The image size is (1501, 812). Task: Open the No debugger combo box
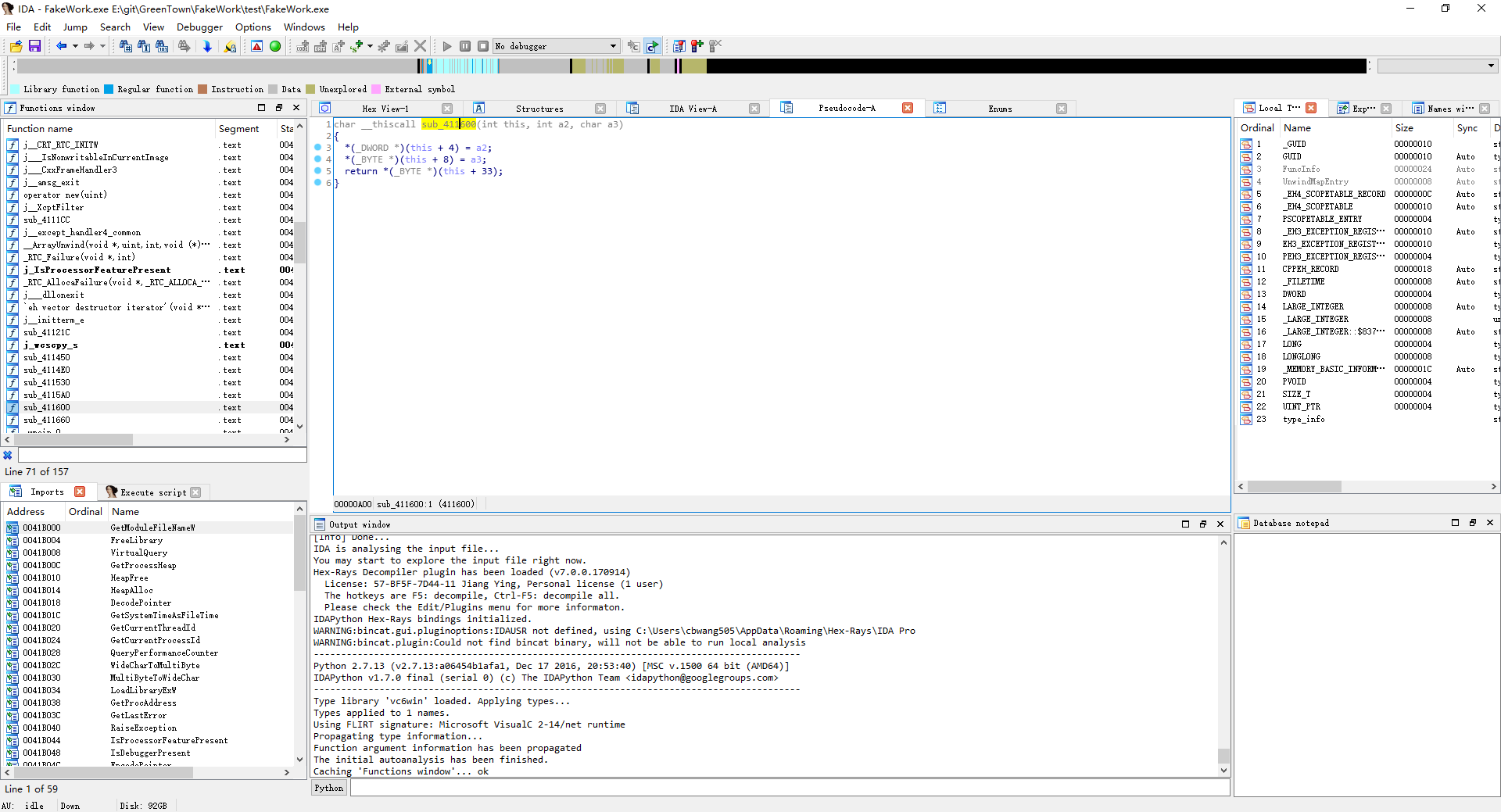[557, 46]
